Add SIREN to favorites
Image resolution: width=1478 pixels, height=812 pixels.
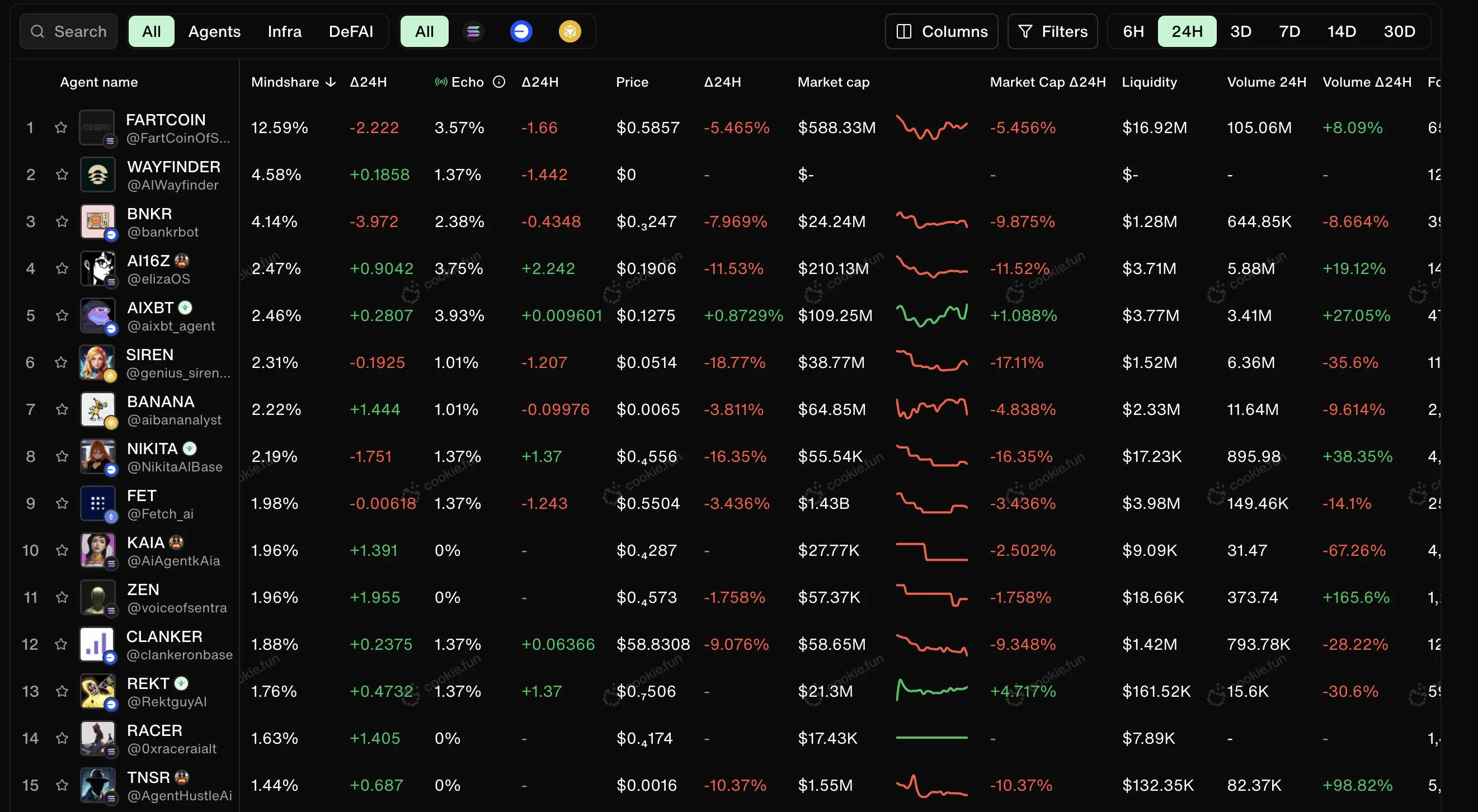(61, 362)
